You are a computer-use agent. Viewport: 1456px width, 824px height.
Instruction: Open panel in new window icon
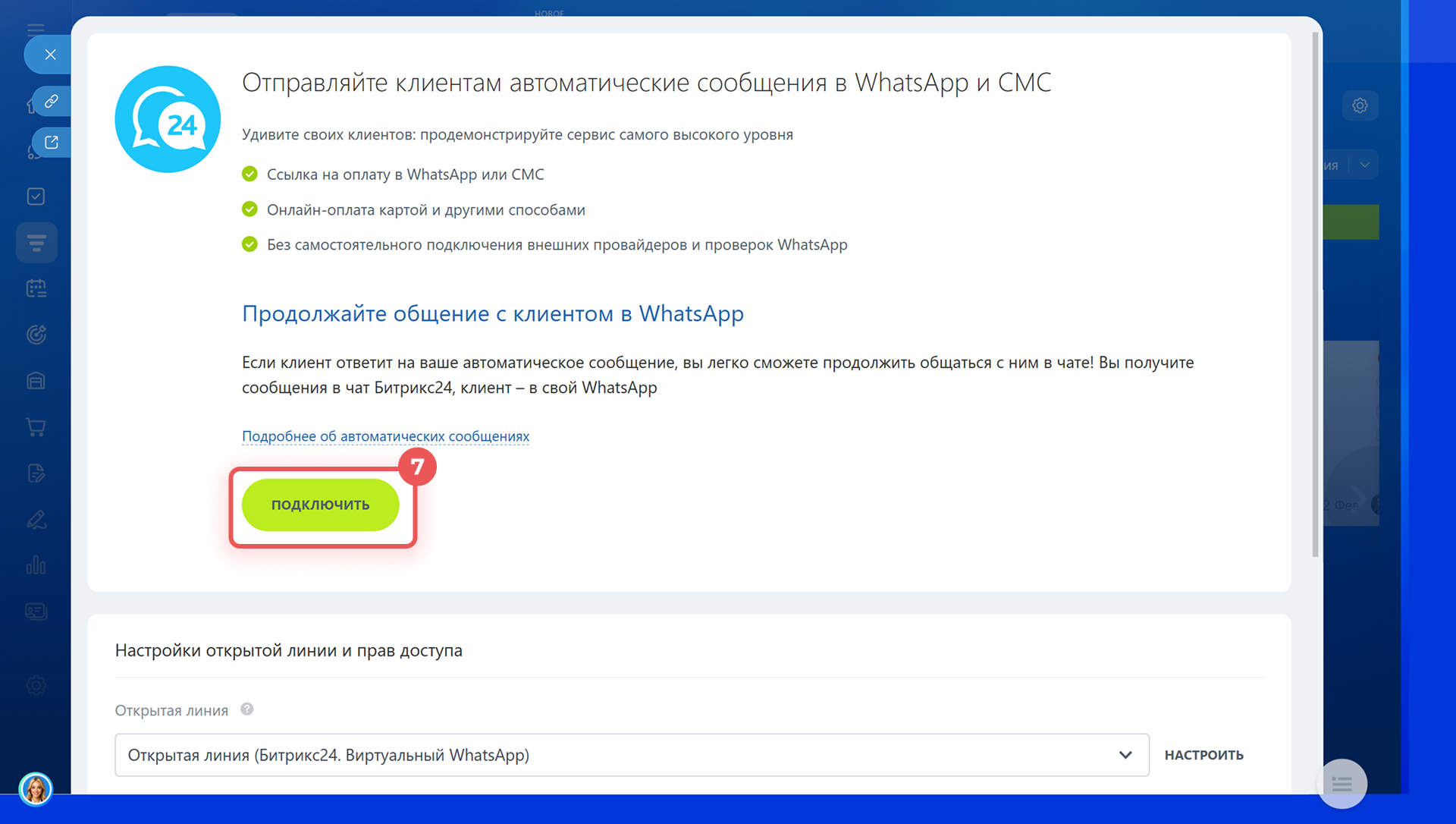pyautogui.click(x=51, y=142)
